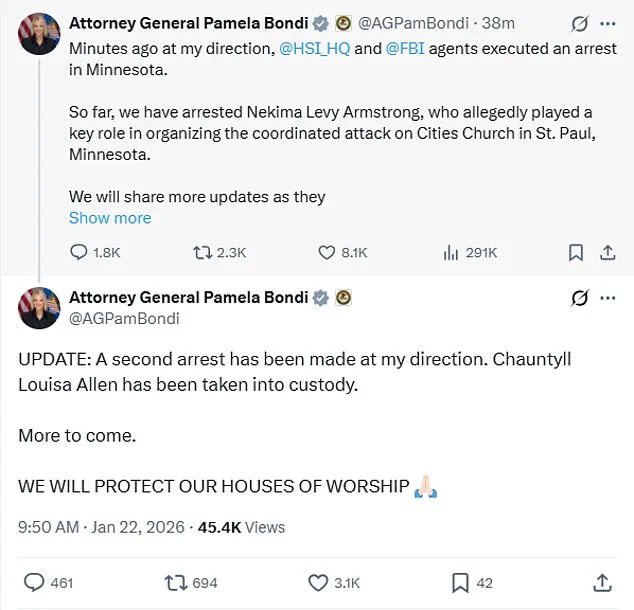Share the first tweet

(x=606, y=253)
